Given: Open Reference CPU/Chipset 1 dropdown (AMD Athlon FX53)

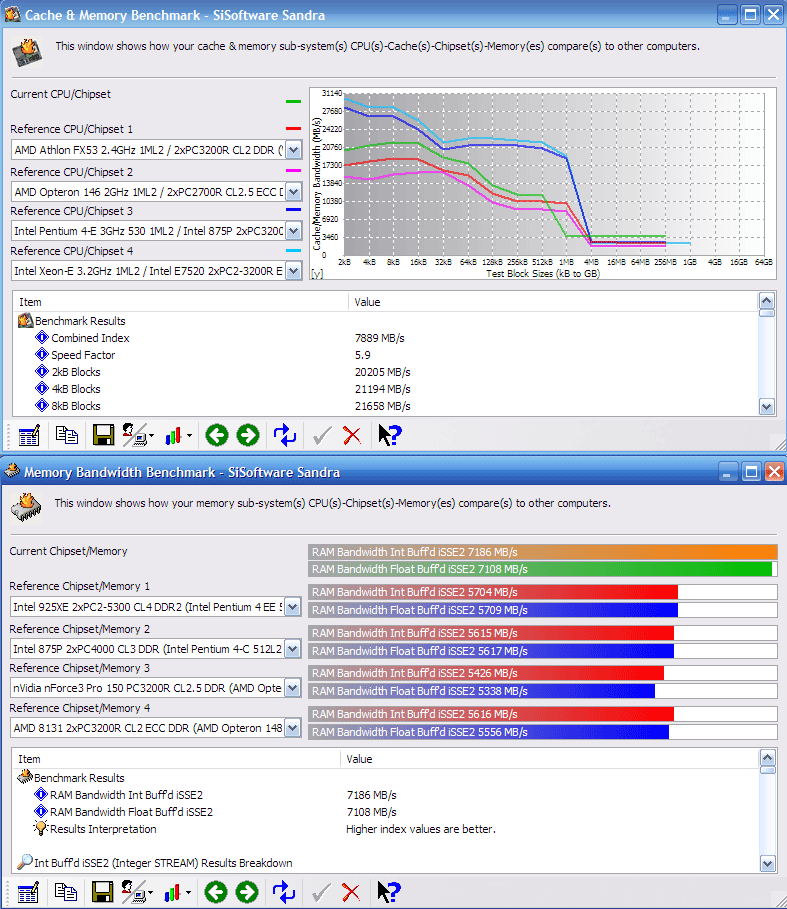Looking at the screenshot, I should coord(293,150).
